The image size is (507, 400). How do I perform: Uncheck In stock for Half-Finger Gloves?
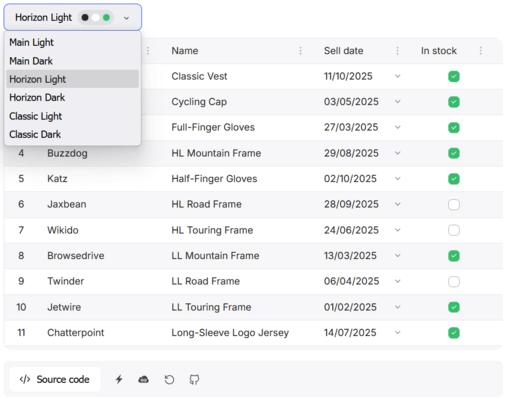(454, 179)
